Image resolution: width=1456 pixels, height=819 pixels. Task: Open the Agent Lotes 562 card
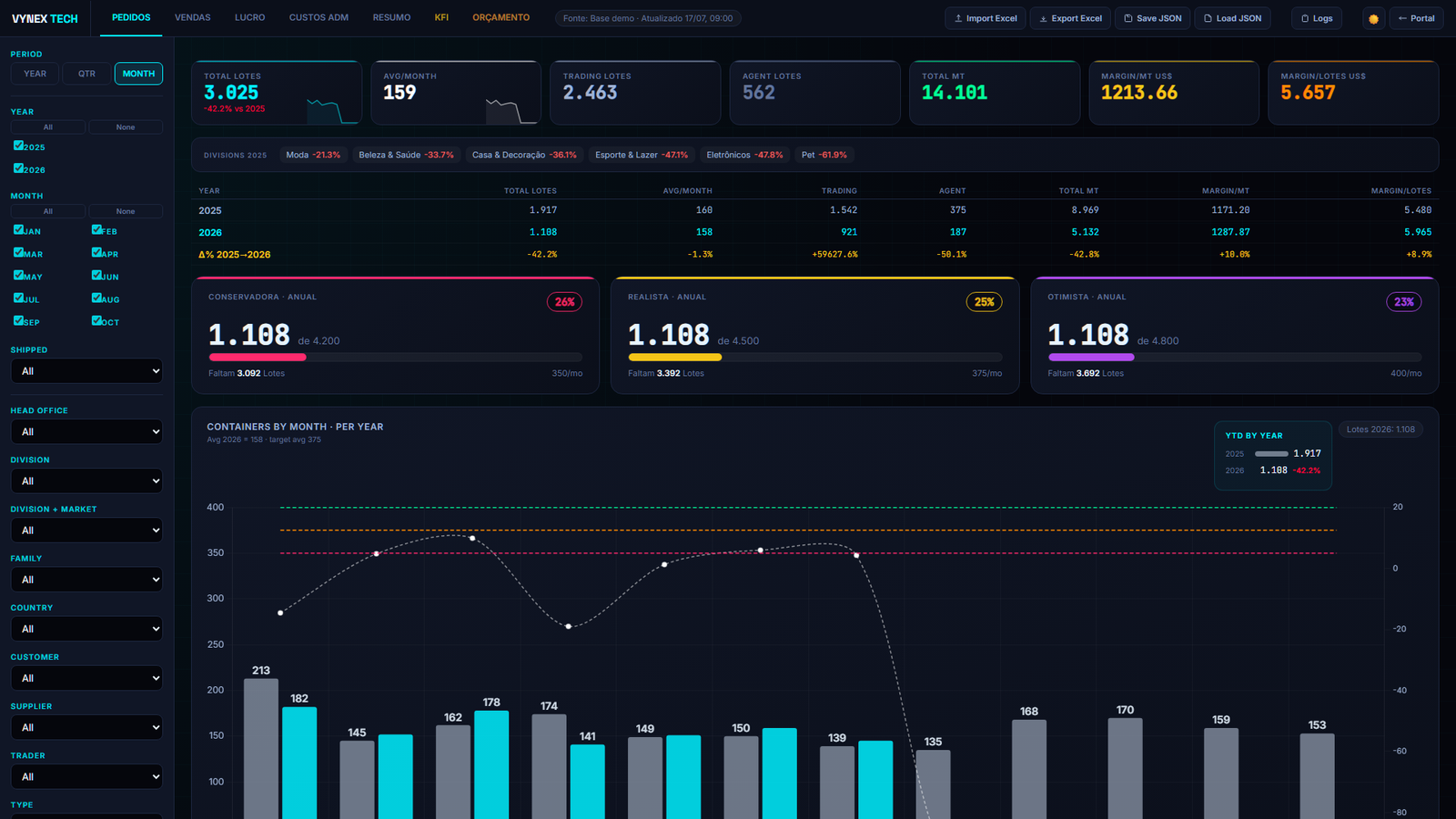pos(814,93)
